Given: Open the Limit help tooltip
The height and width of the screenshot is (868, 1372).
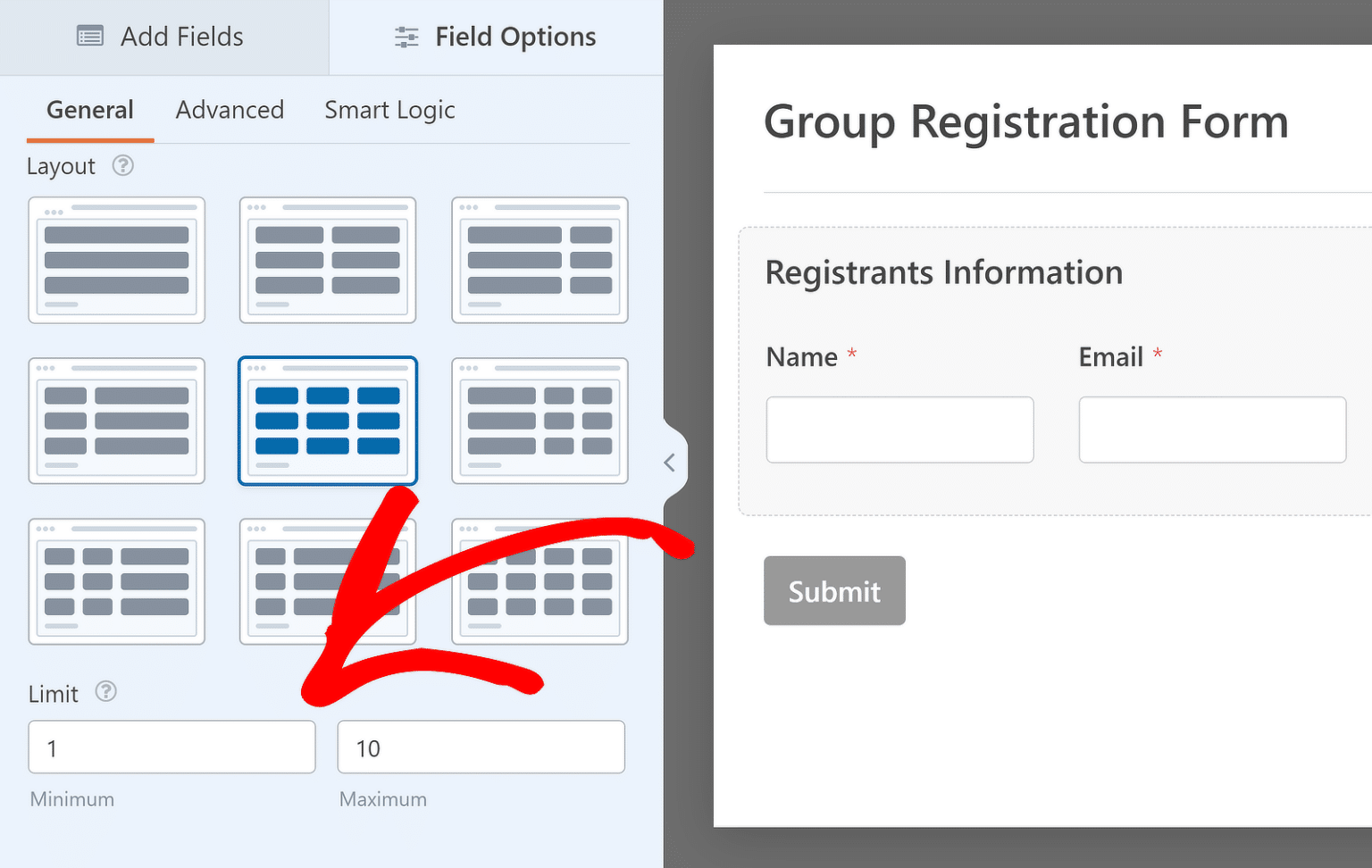Looking at the screenshot, I should (x=105, y=692).
